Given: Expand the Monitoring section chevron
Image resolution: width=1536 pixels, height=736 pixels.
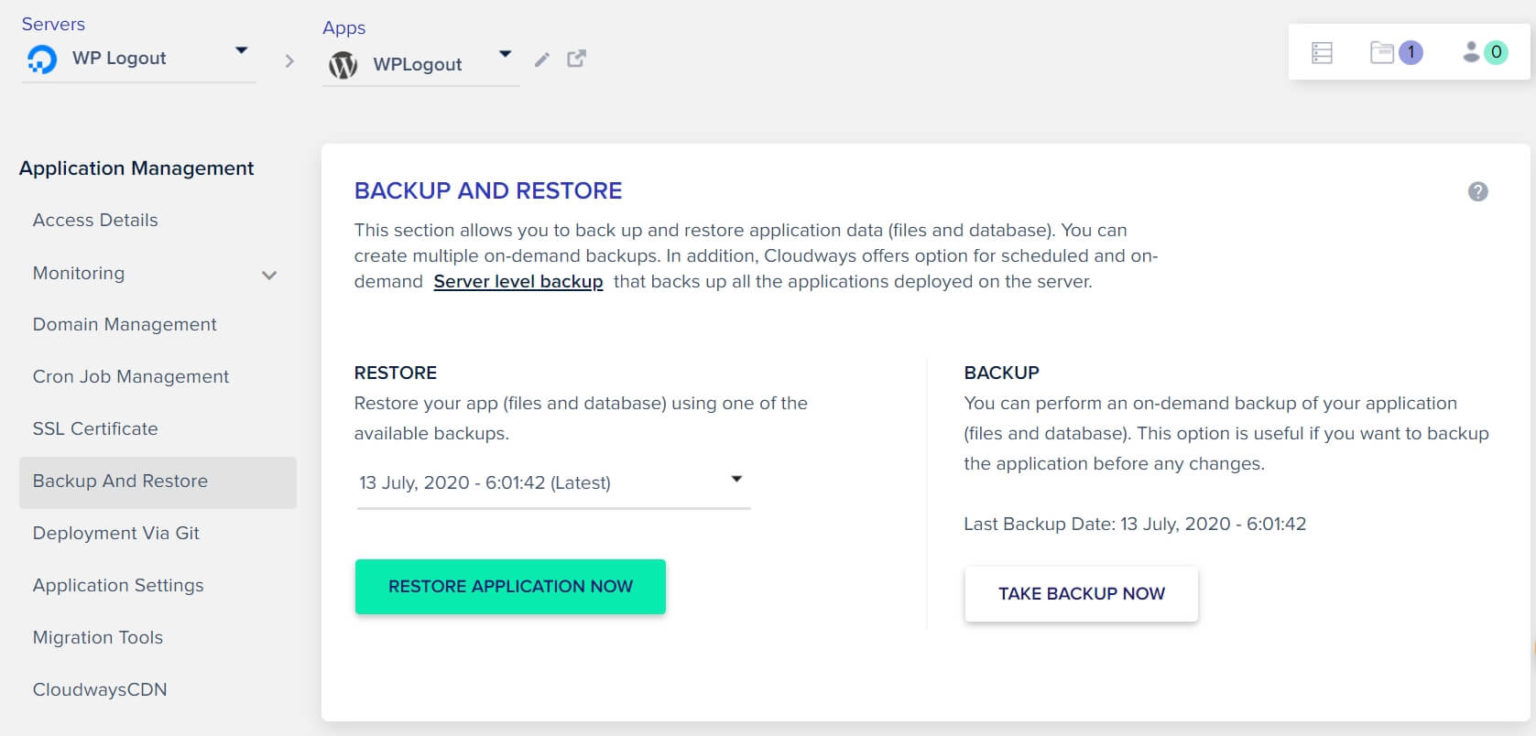Looking at the screenshot, I should [x=268, y=273].
